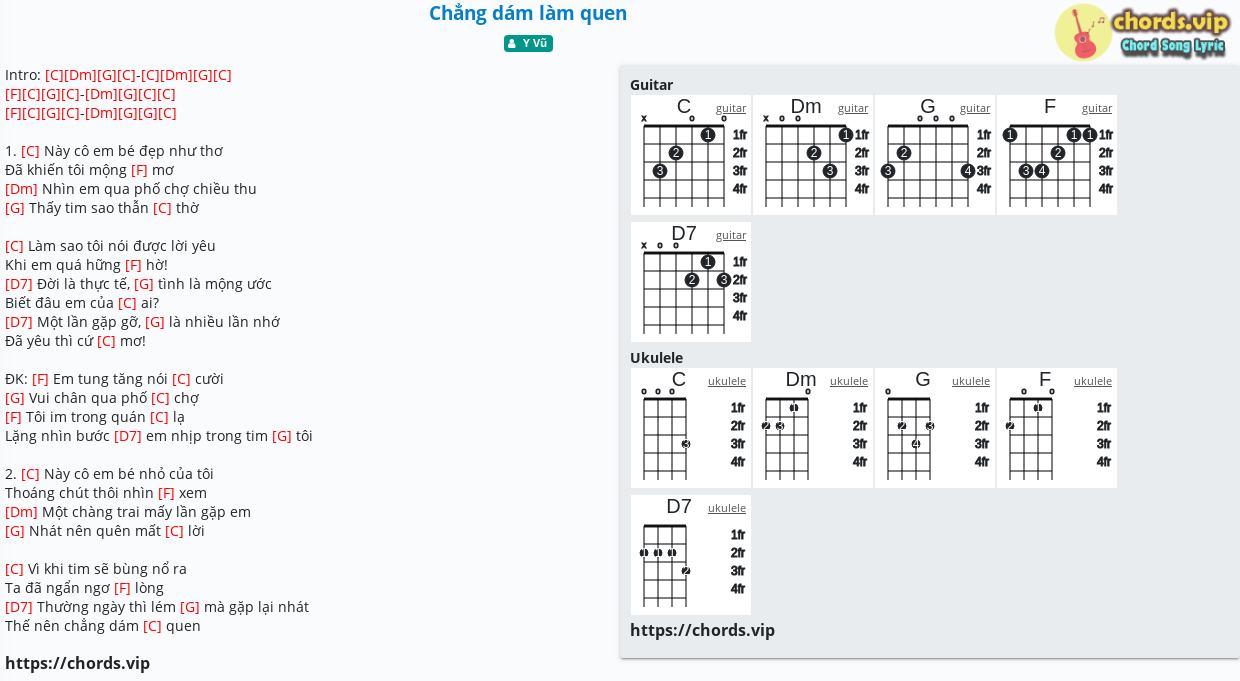Open the Dm ukulele chord diagram

(813, 428)
